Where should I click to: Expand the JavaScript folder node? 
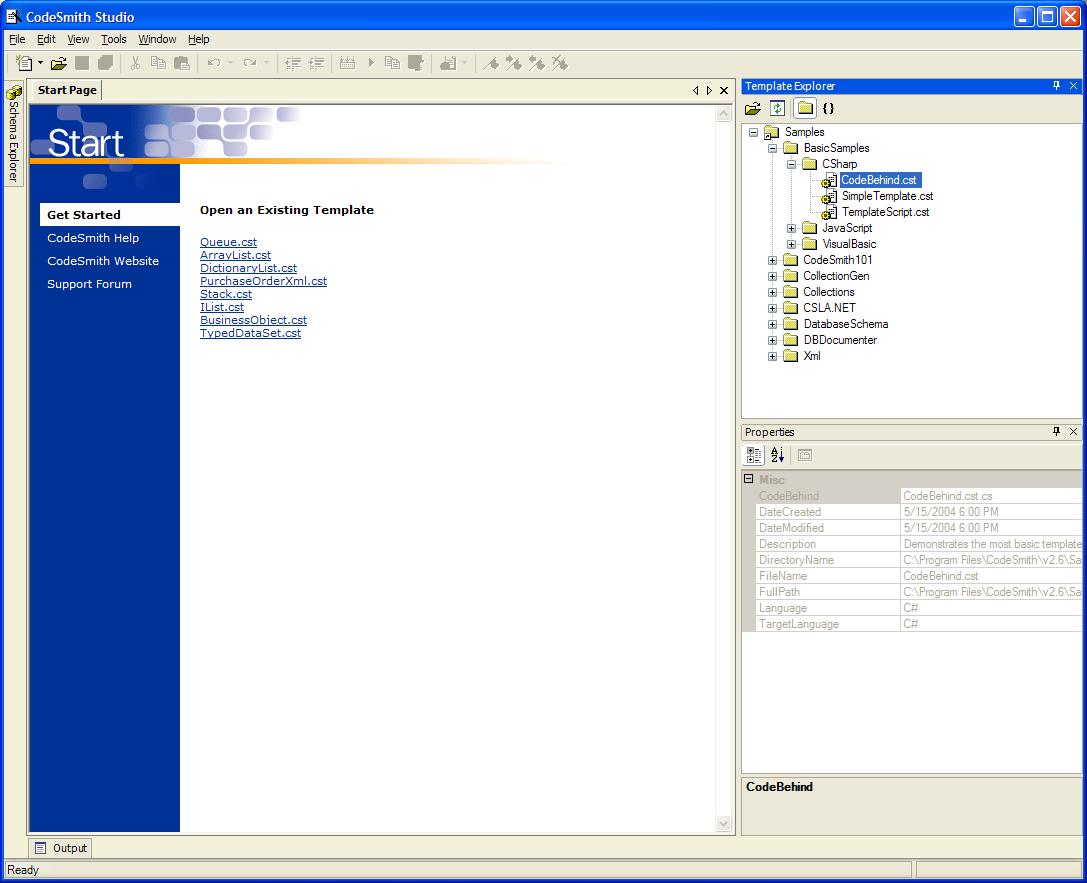pos(791,228)
